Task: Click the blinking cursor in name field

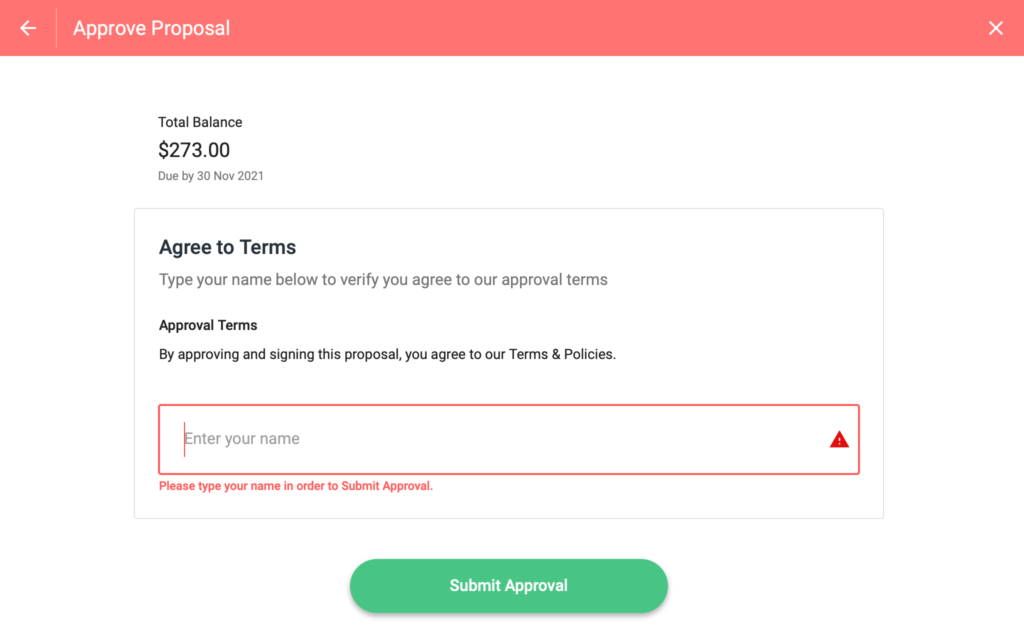Action: coord(184,439)
